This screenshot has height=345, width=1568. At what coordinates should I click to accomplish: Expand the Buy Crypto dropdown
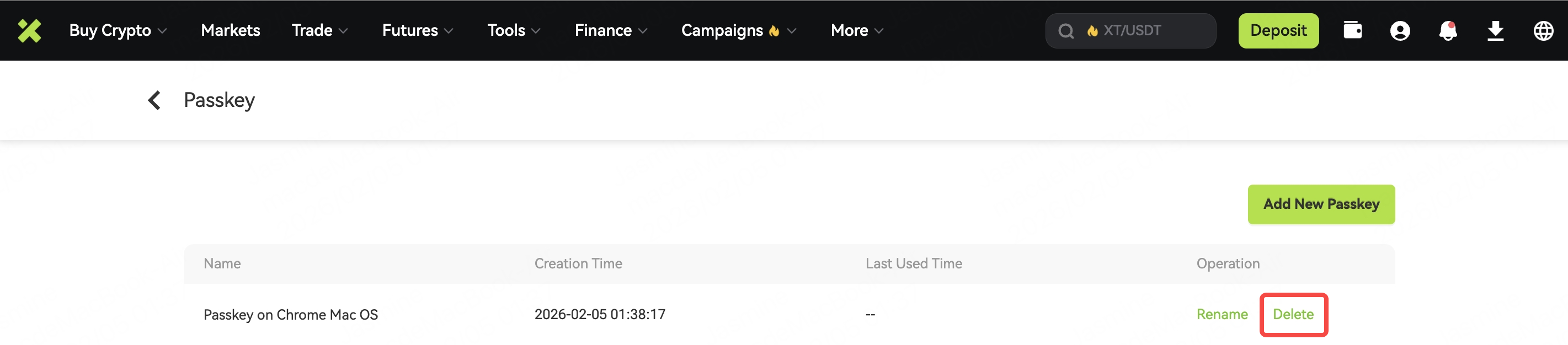[118, 30]
